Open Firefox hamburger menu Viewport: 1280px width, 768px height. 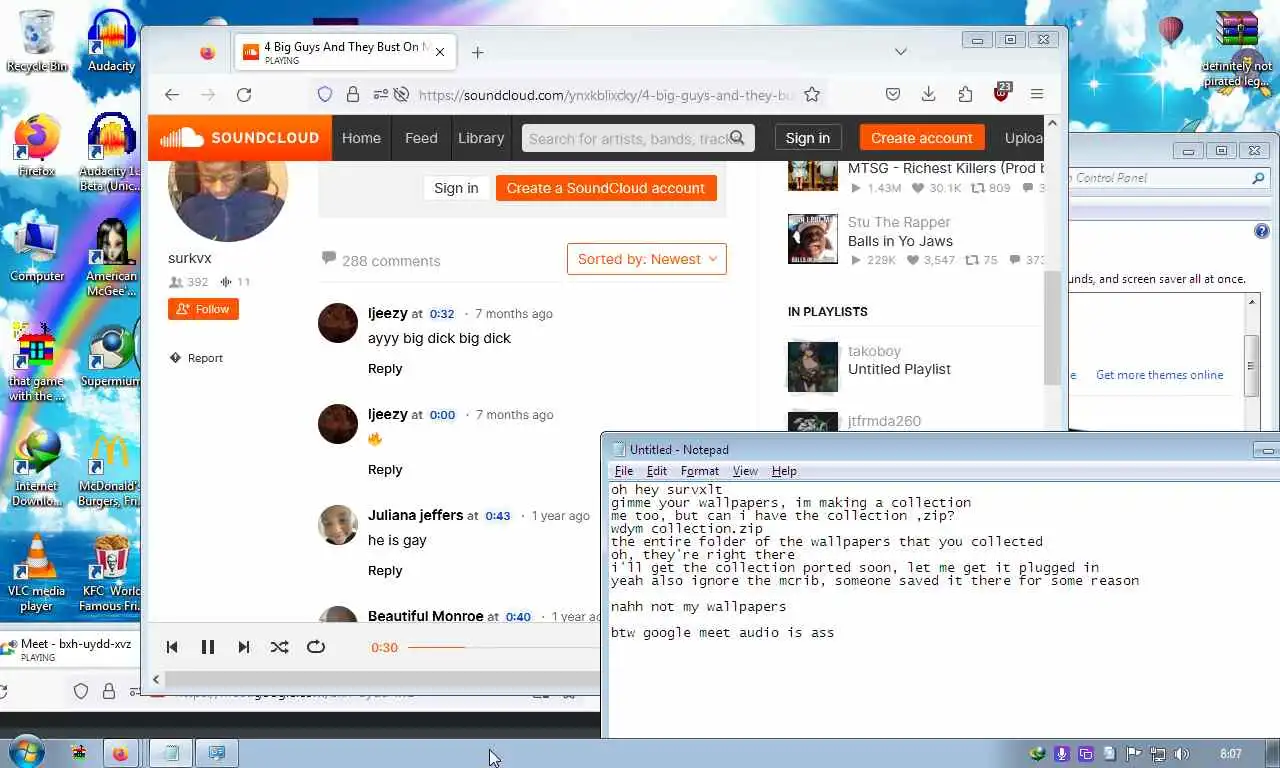(1037, 94)
